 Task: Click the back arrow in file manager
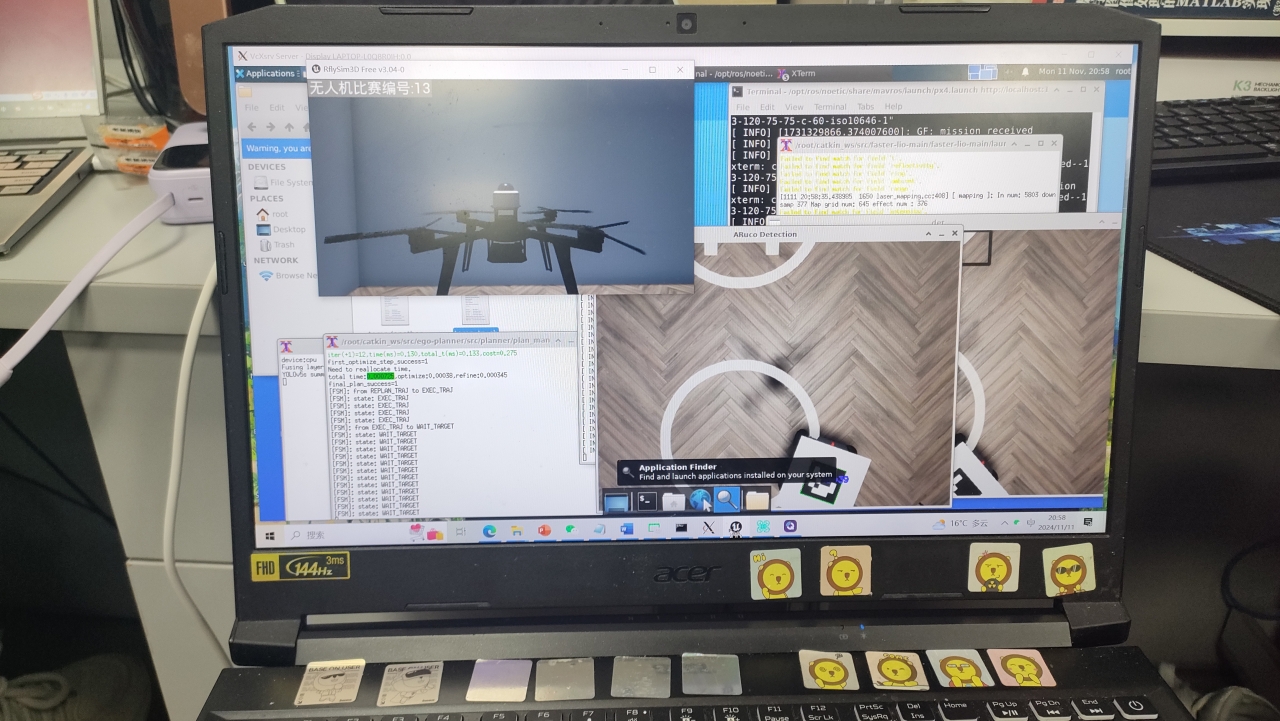coord(250,127)
